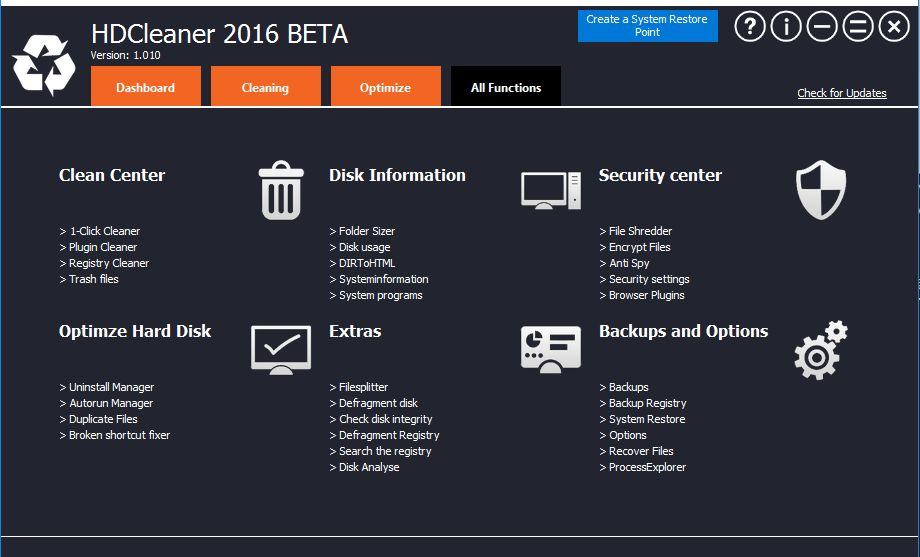The width and height of the screenshot is (920, 557).
Task: Switch to the Cleaning tab
Action: (x=265, y=86)
